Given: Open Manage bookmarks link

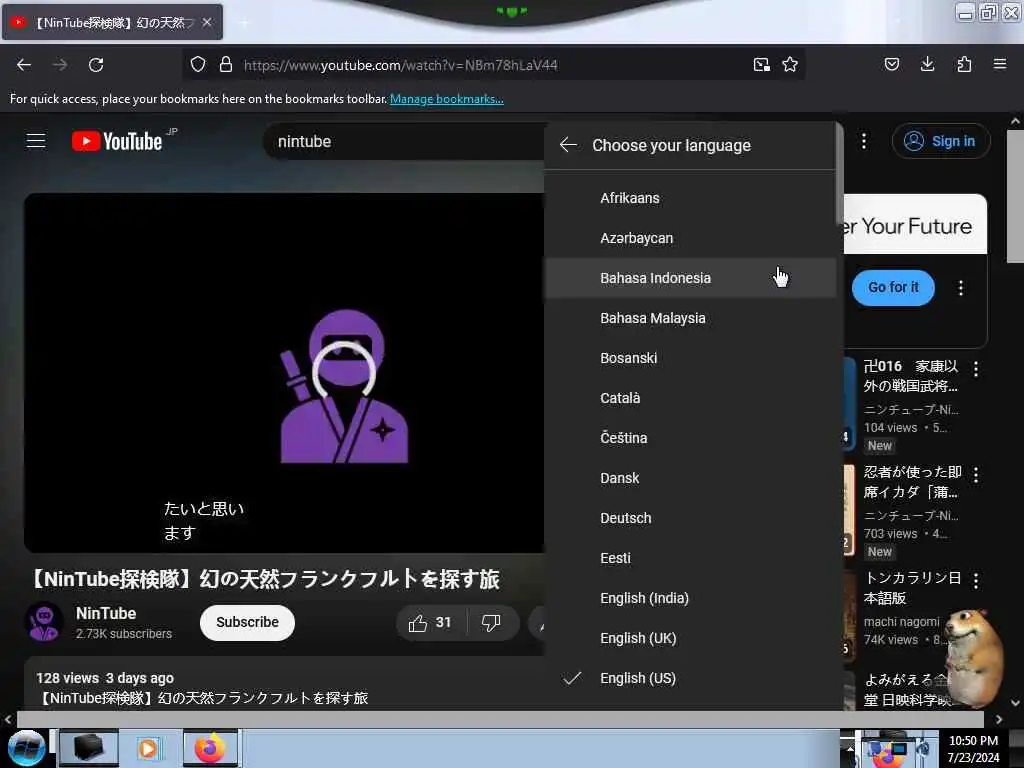Looking at the screenshot, I should (x=447, y=99).
